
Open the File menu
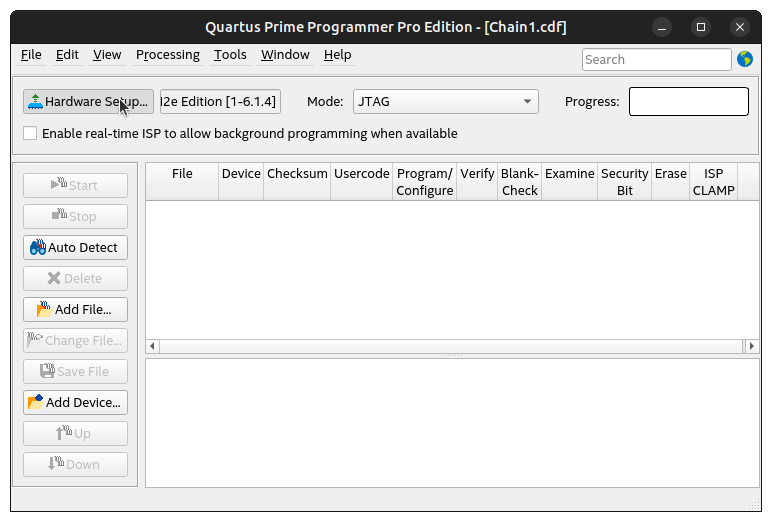click(x=31, y=55)
